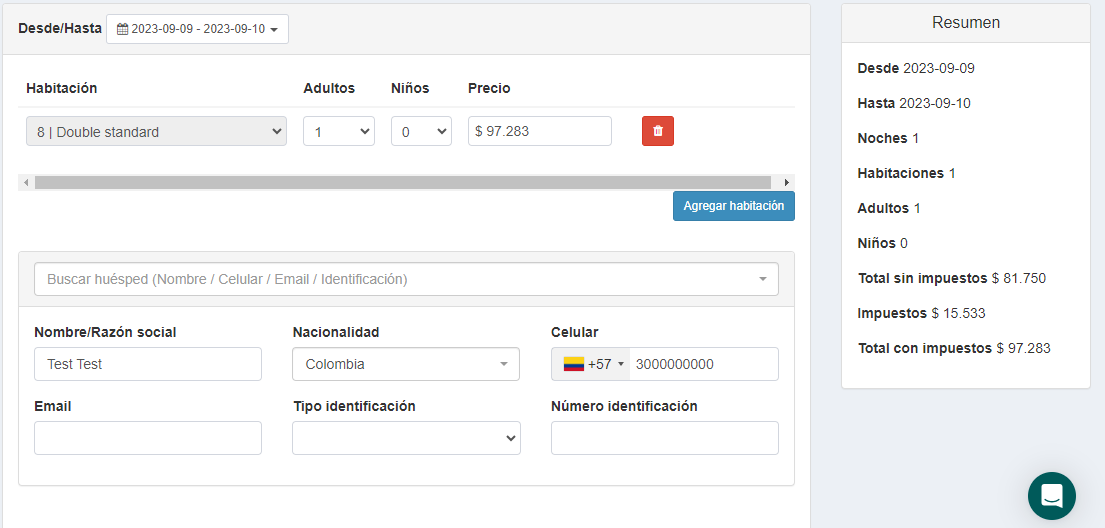Focus the Número identificación input field

pos(664,438)
